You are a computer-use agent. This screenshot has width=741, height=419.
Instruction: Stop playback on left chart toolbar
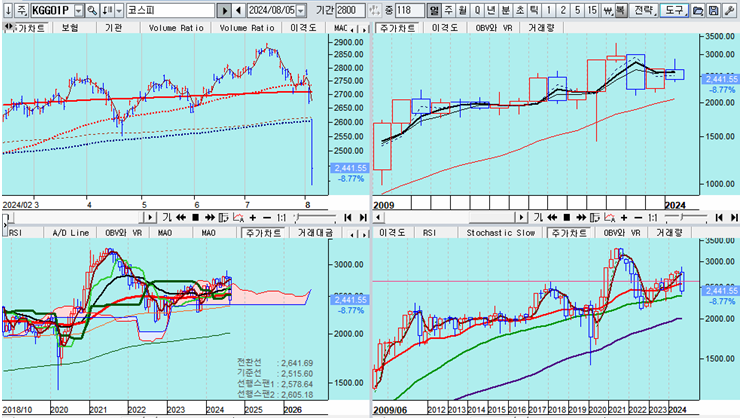tap(195, 217)
